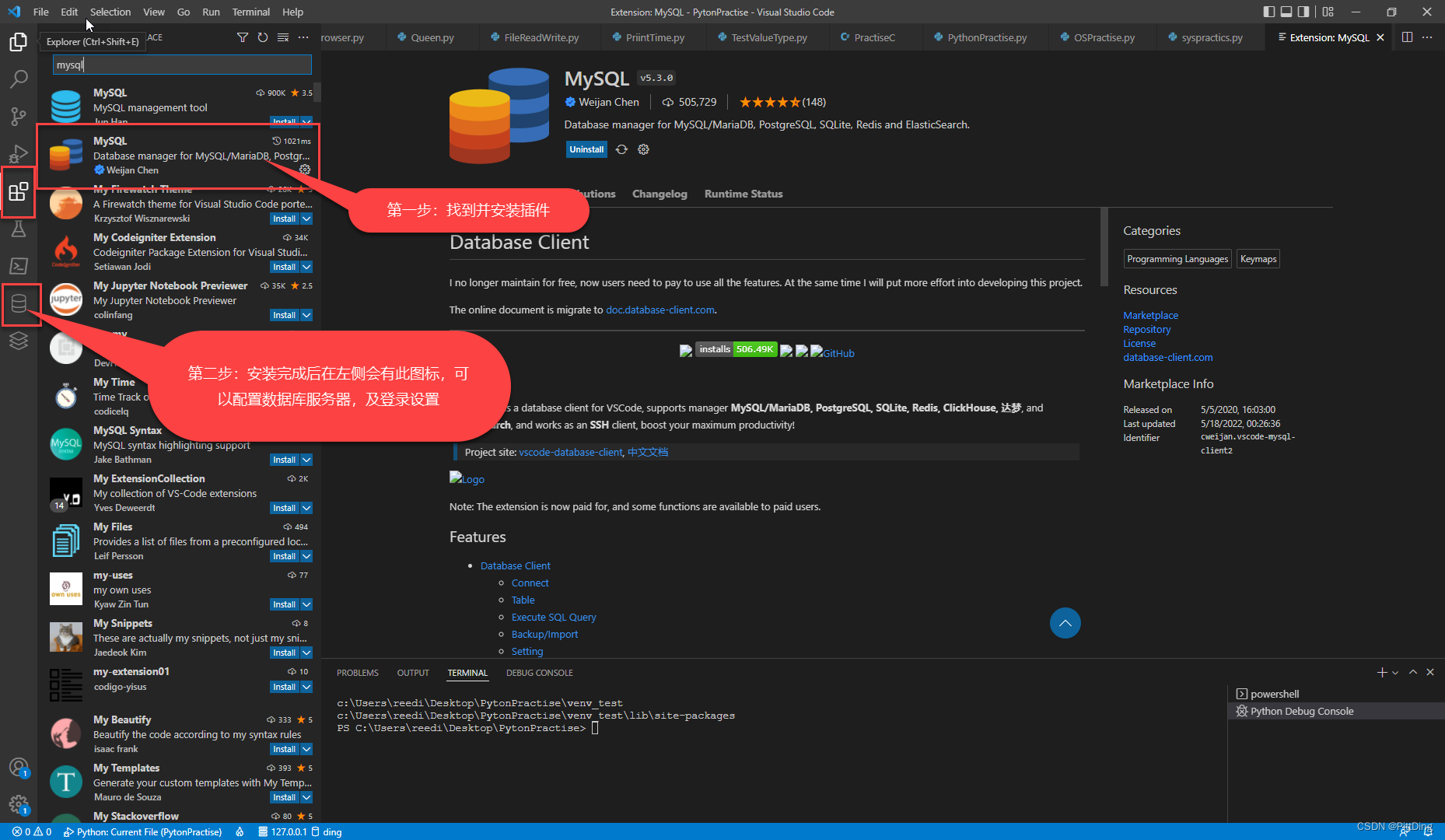This screenshot has width=1445, height=840.
Task: Clear extensions search results
Action: tap(283, 37)
